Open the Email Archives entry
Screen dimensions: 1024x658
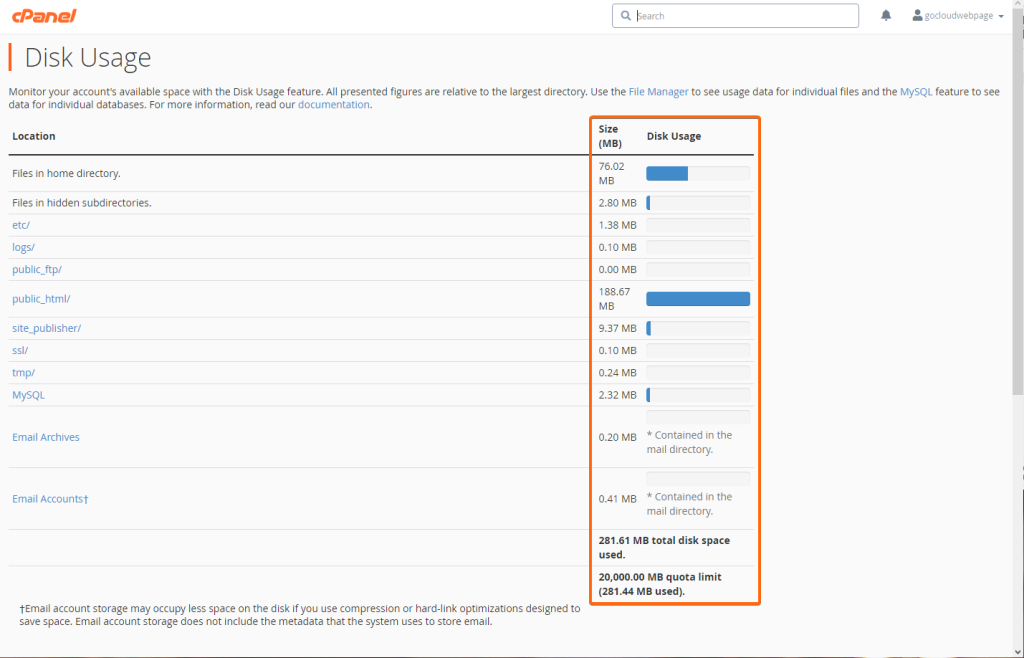[45, 437]
